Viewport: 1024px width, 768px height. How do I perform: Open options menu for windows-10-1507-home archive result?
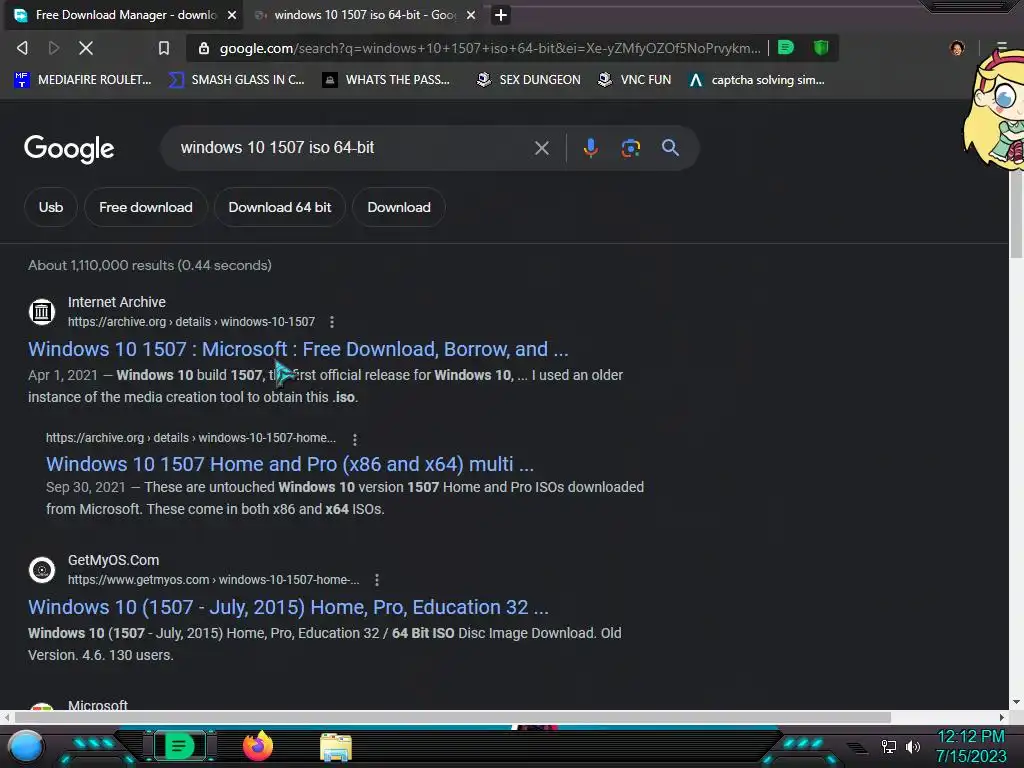[354, 439]
